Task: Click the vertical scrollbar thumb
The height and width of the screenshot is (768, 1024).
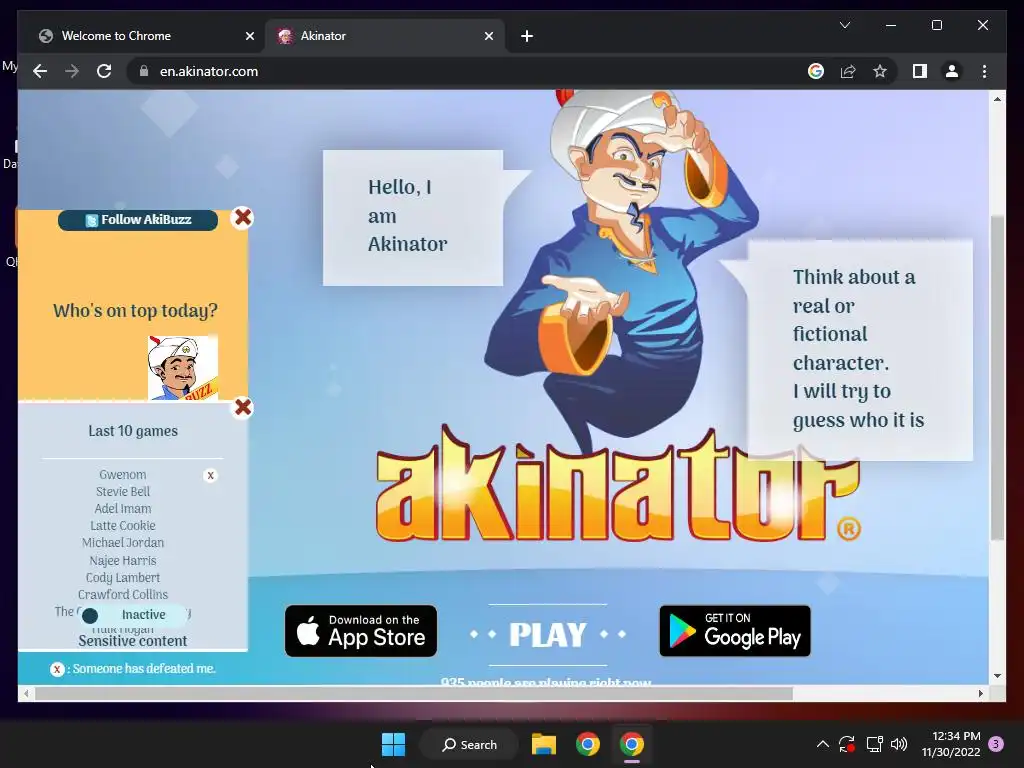Action: pyautogui.click(x=997, y=377)
